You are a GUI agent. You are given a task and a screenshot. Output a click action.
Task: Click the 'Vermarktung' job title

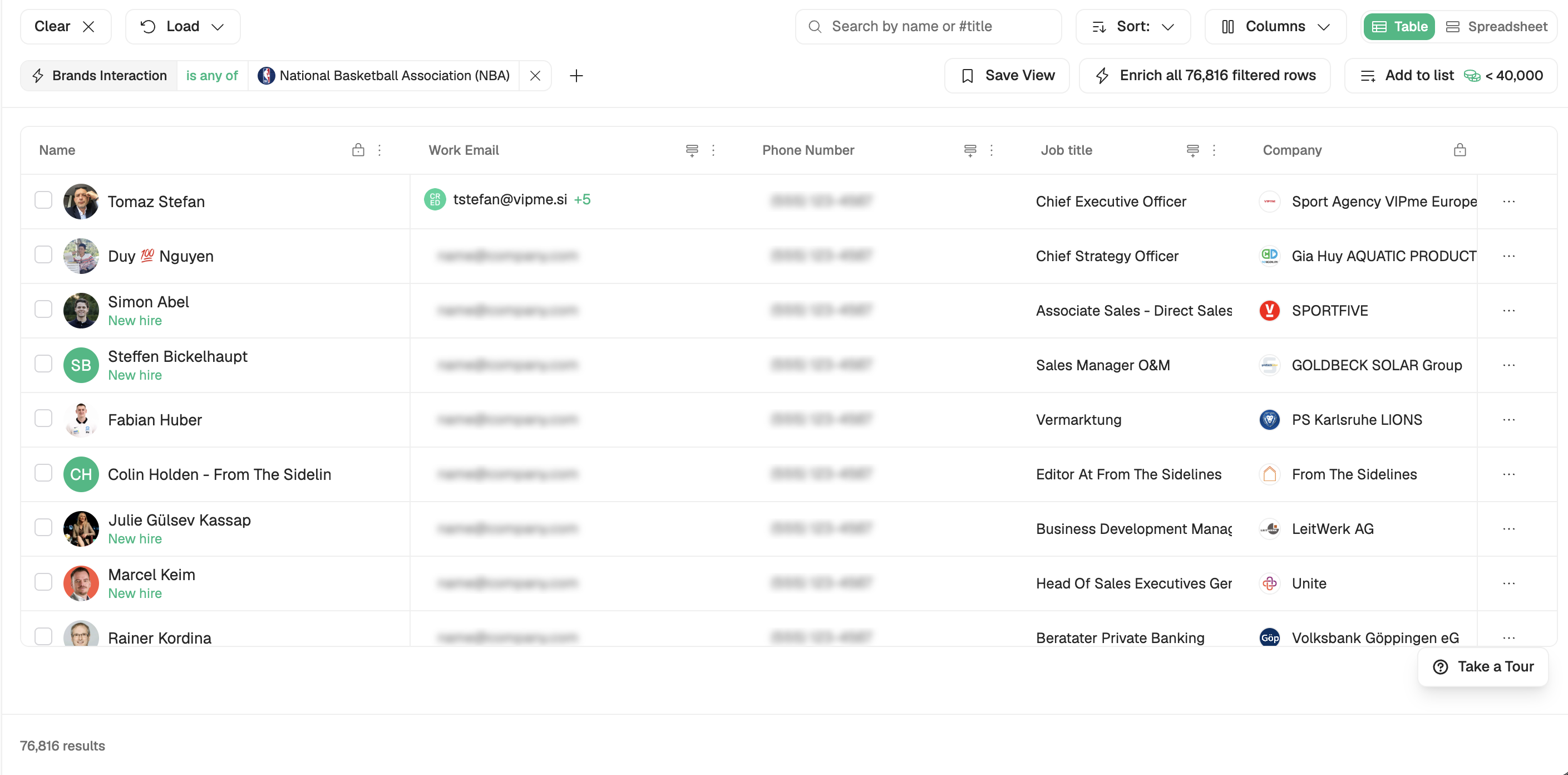point(1078,420)
